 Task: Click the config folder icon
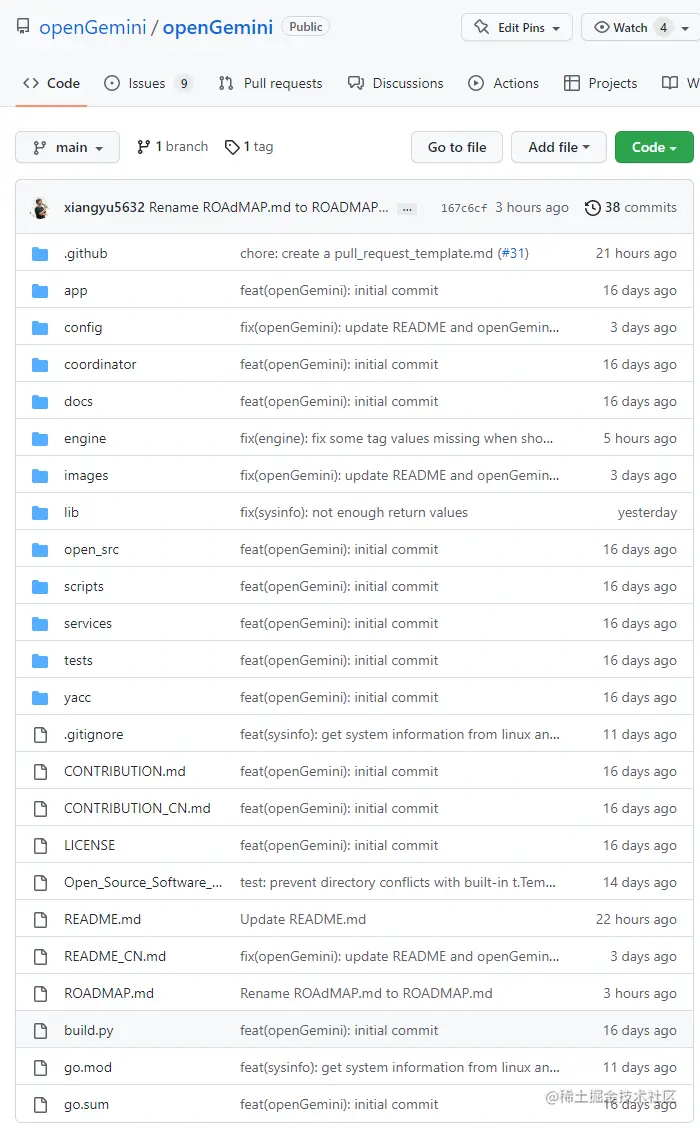click(40, 328)
